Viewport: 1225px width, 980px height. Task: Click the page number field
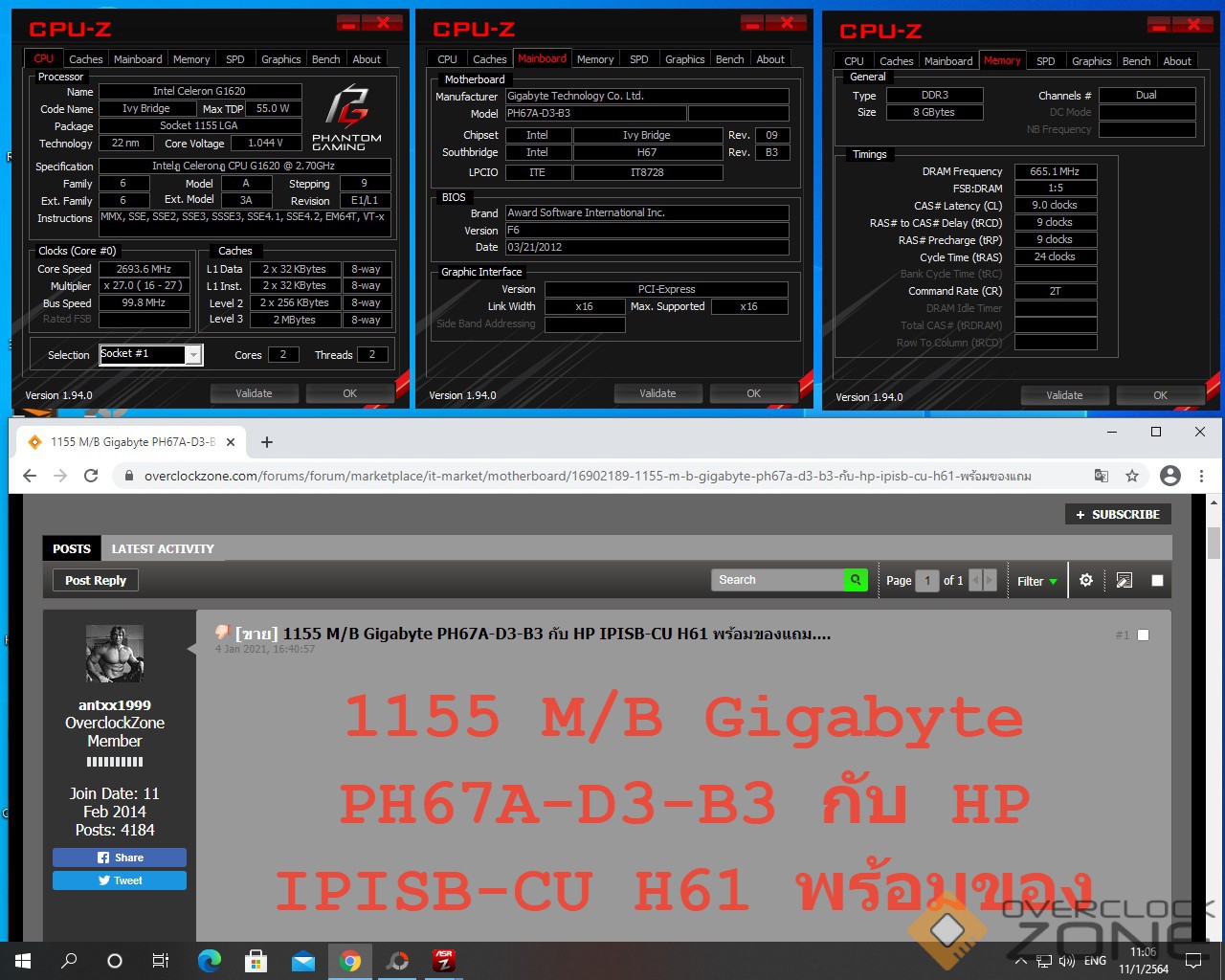click(927, 580)
